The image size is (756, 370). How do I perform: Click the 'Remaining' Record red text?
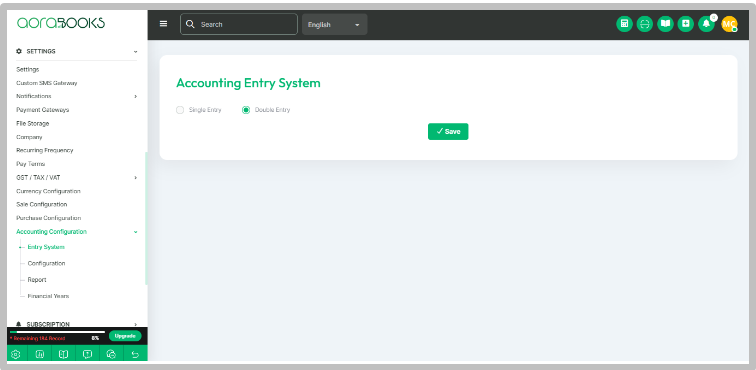[x=38, y=339]
